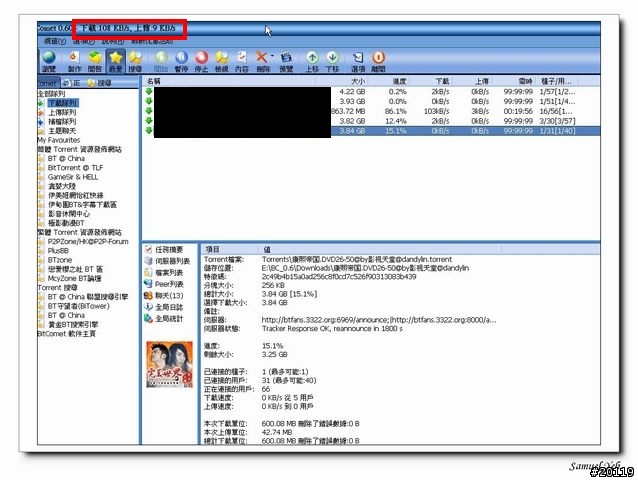
Task: Click the orange 離開 exit icon
Action: click(378, 61)
